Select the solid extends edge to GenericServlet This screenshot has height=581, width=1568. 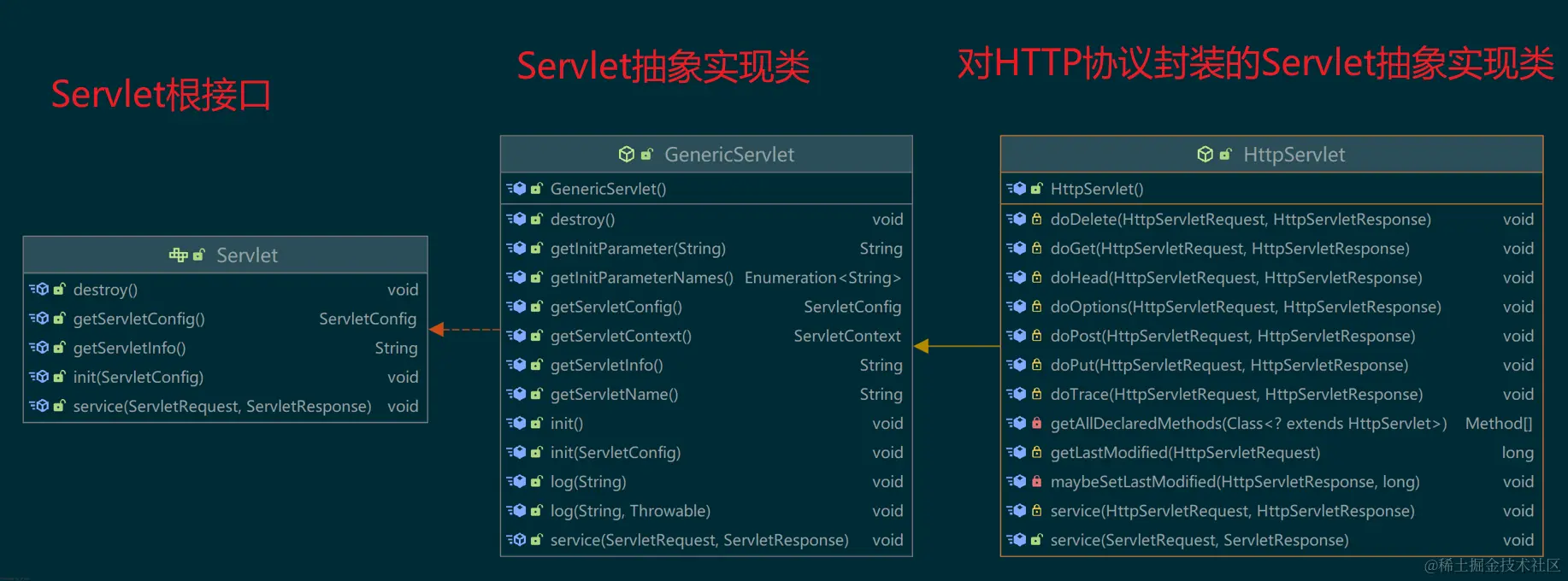pyautogui.click(x=957, y=346)
